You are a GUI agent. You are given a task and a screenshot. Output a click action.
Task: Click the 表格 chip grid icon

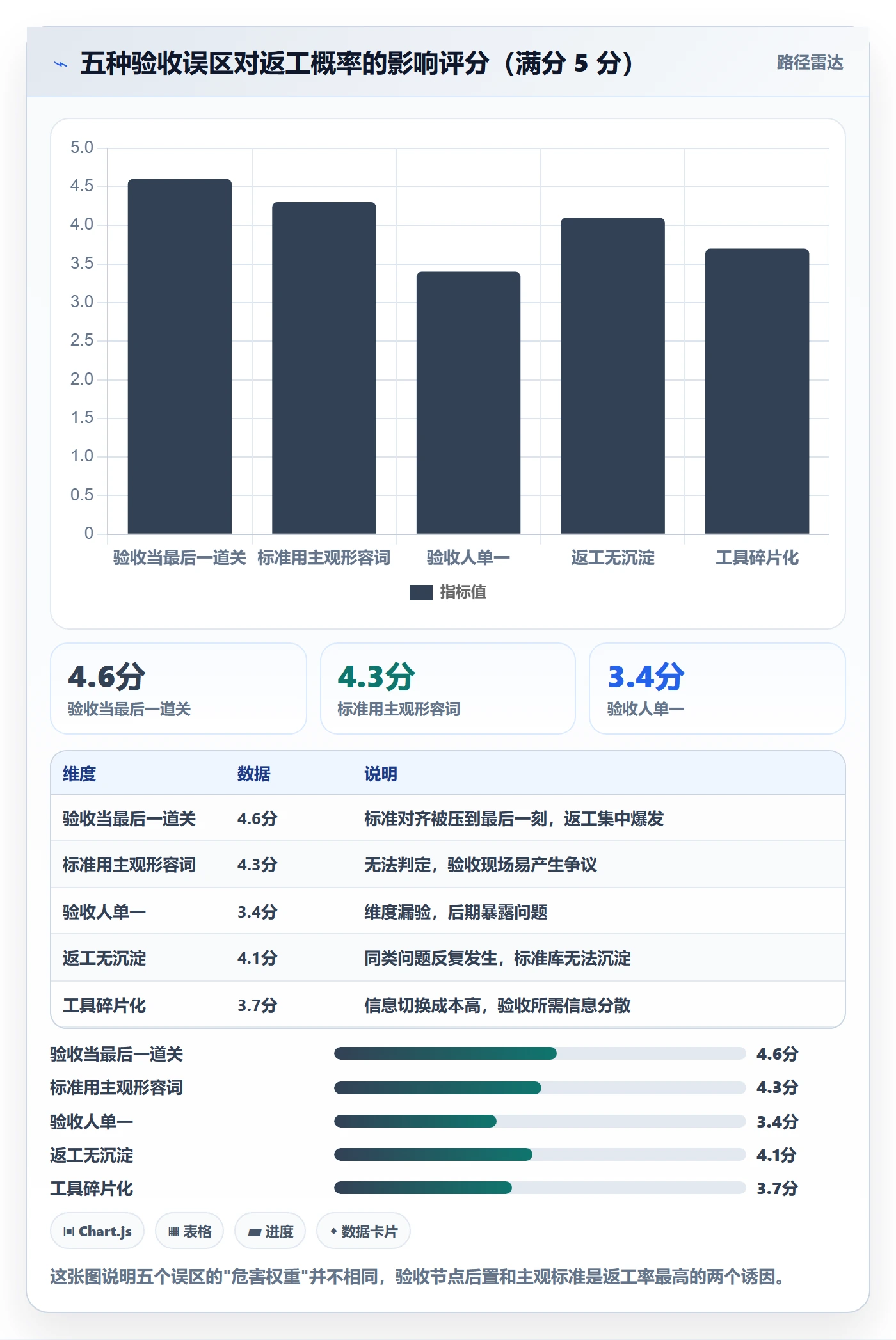[x=173, y=1232]
